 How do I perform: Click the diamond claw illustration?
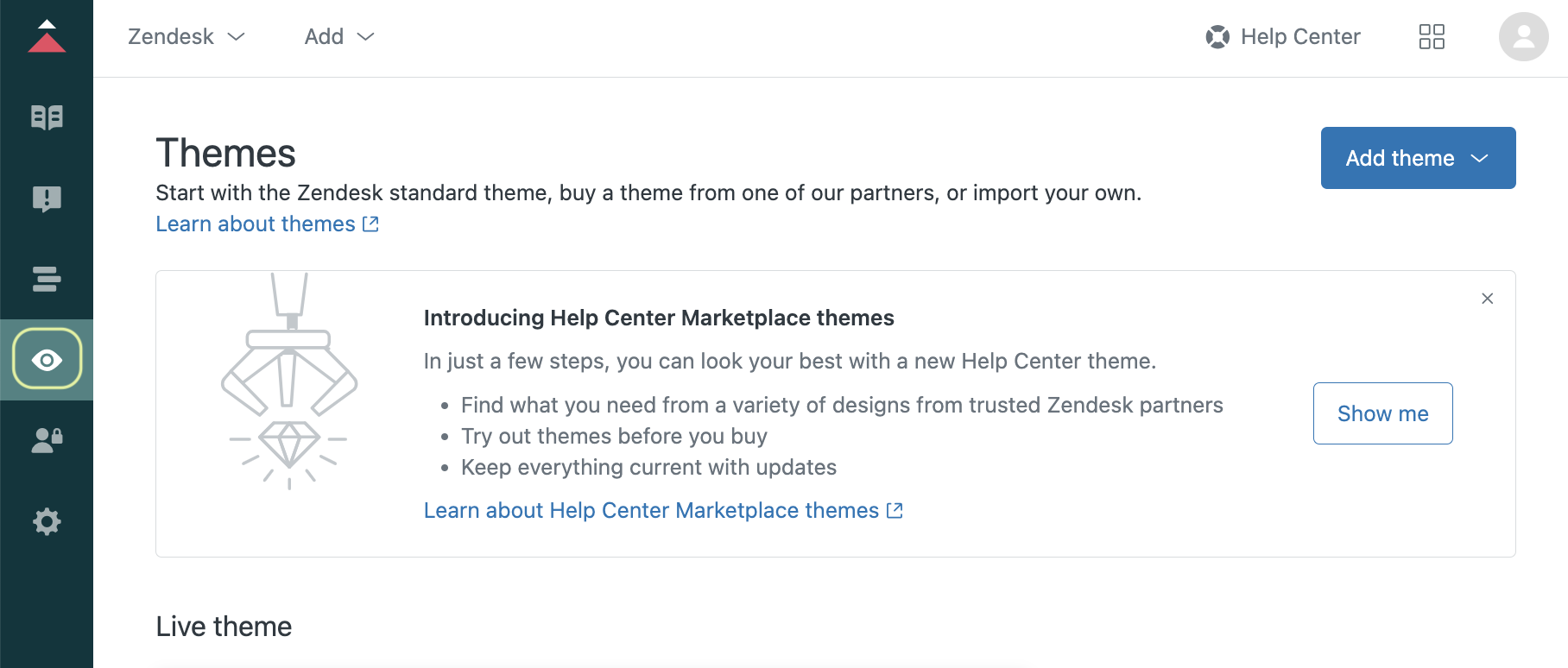coord(289,381)
